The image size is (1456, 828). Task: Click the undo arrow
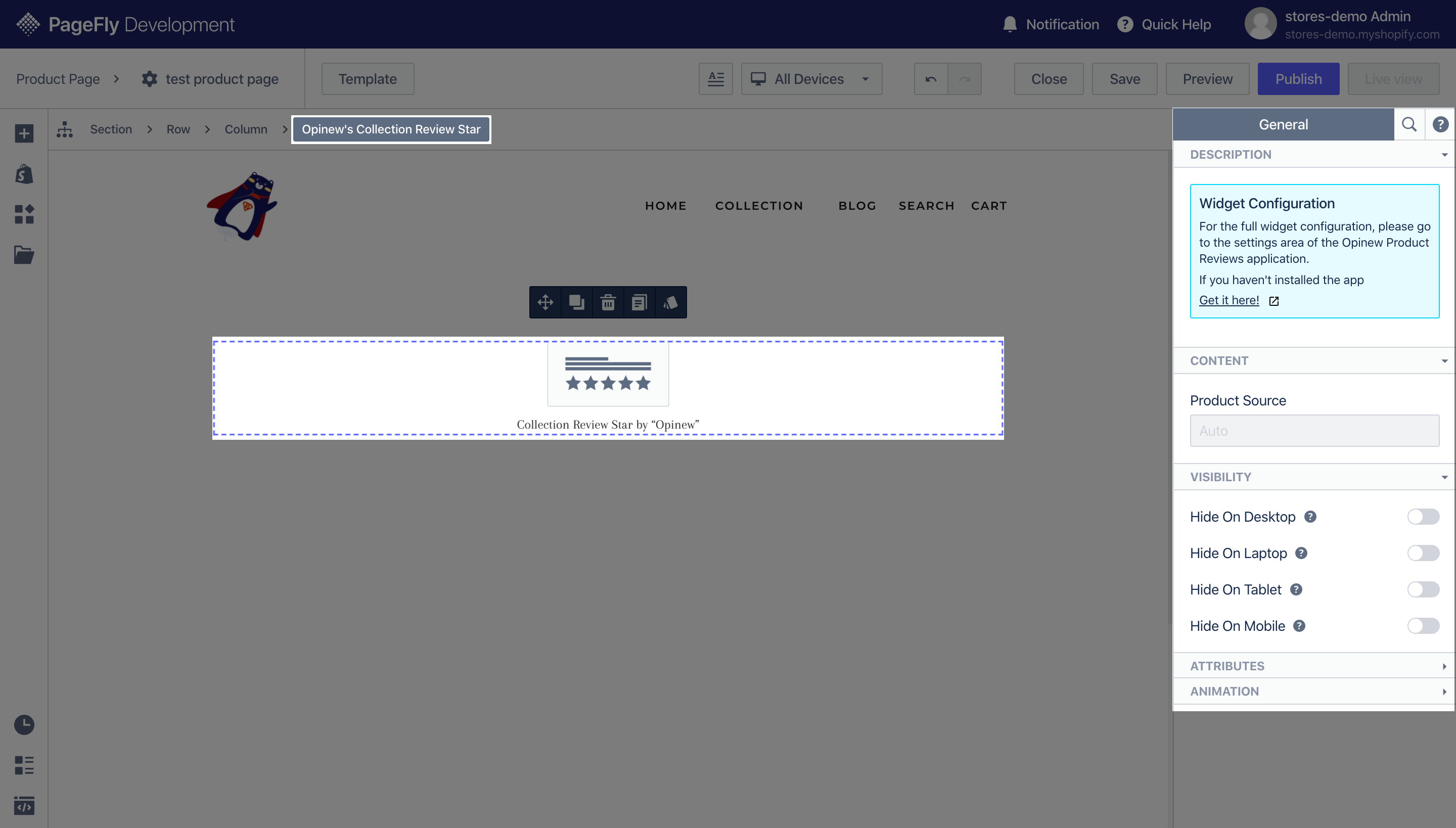[931, 79]
